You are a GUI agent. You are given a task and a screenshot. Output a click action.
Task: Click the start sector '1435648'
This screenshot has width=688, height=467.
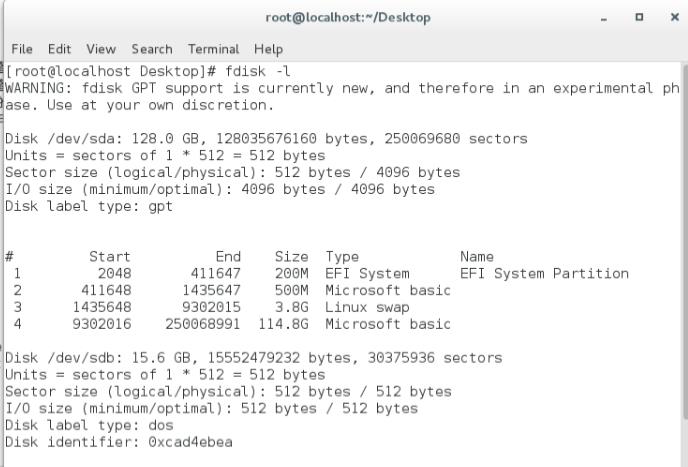click(x=102, y=307)
